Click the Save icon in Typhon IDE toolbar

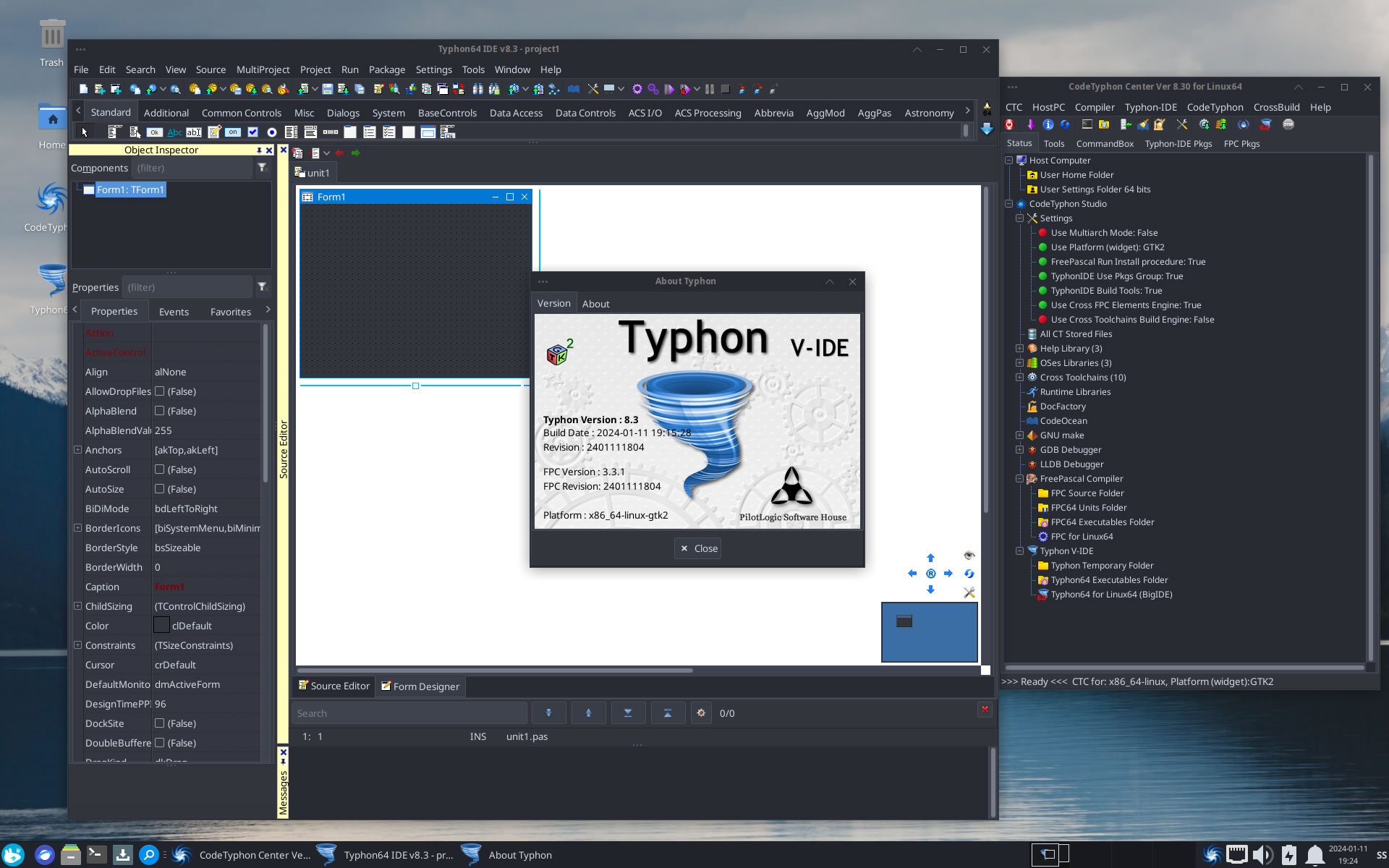(x=328, y=89)
